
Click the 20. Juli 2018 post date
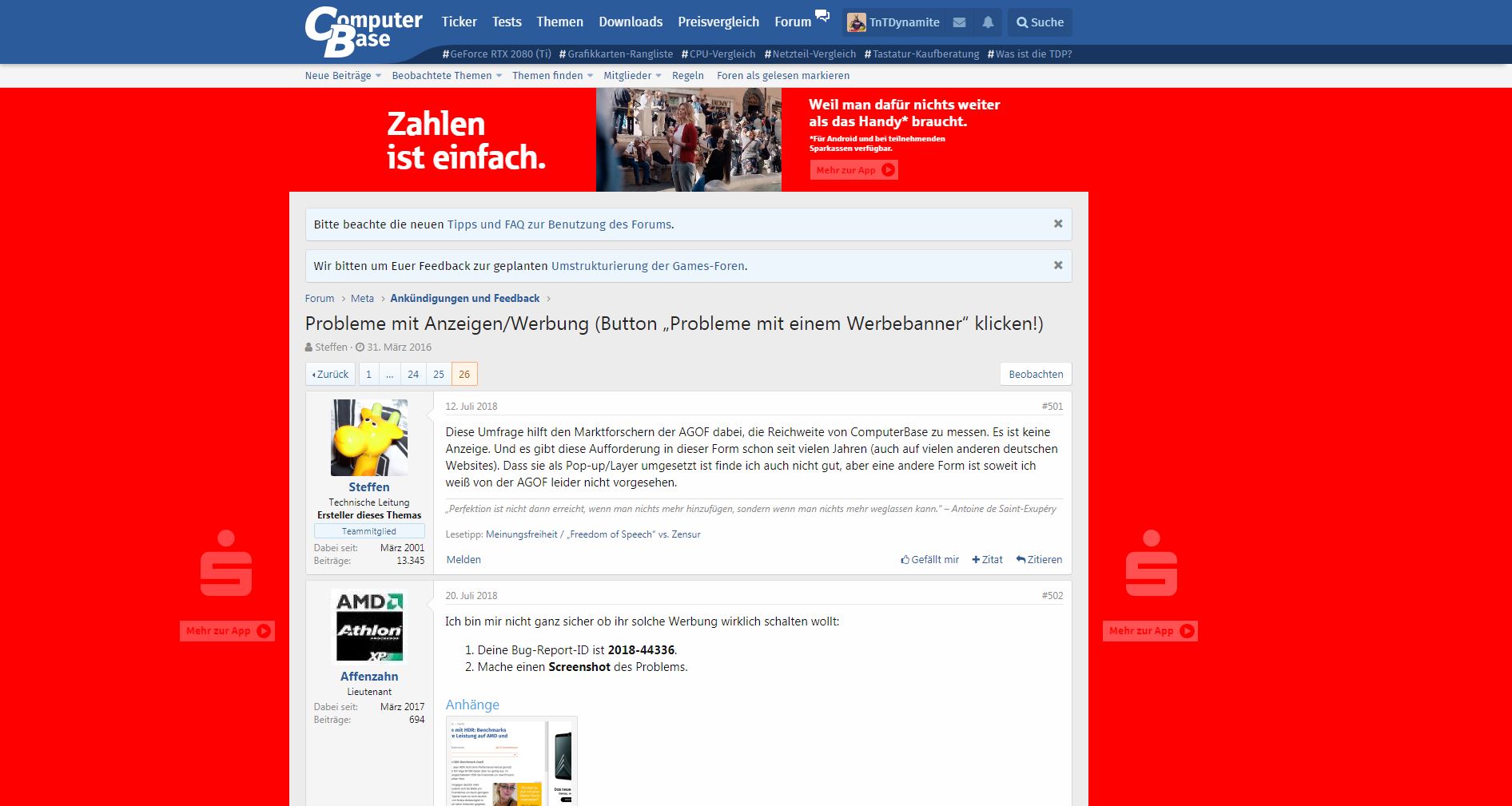click(x=472, y=595)
